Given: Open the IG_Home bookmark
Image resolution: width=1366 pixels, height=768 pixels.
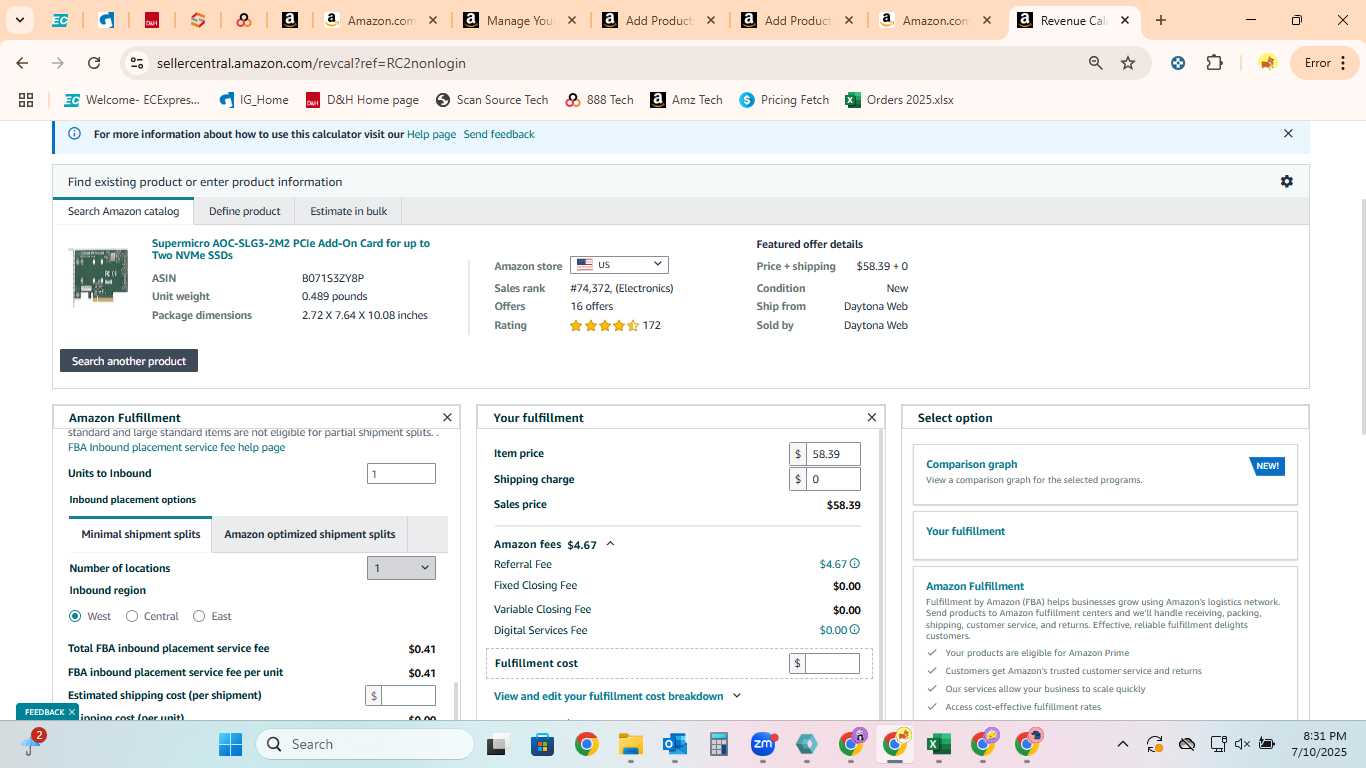Looking at the screenshot, I should pyautogui.click(x=254, y=100).
